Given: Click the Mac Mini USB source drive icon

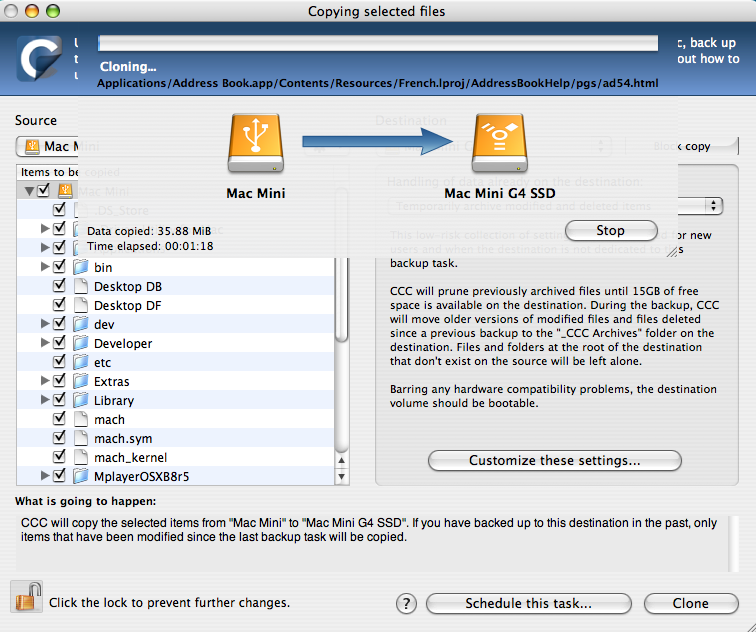Looking at the screenshot, I should [256, 143].
